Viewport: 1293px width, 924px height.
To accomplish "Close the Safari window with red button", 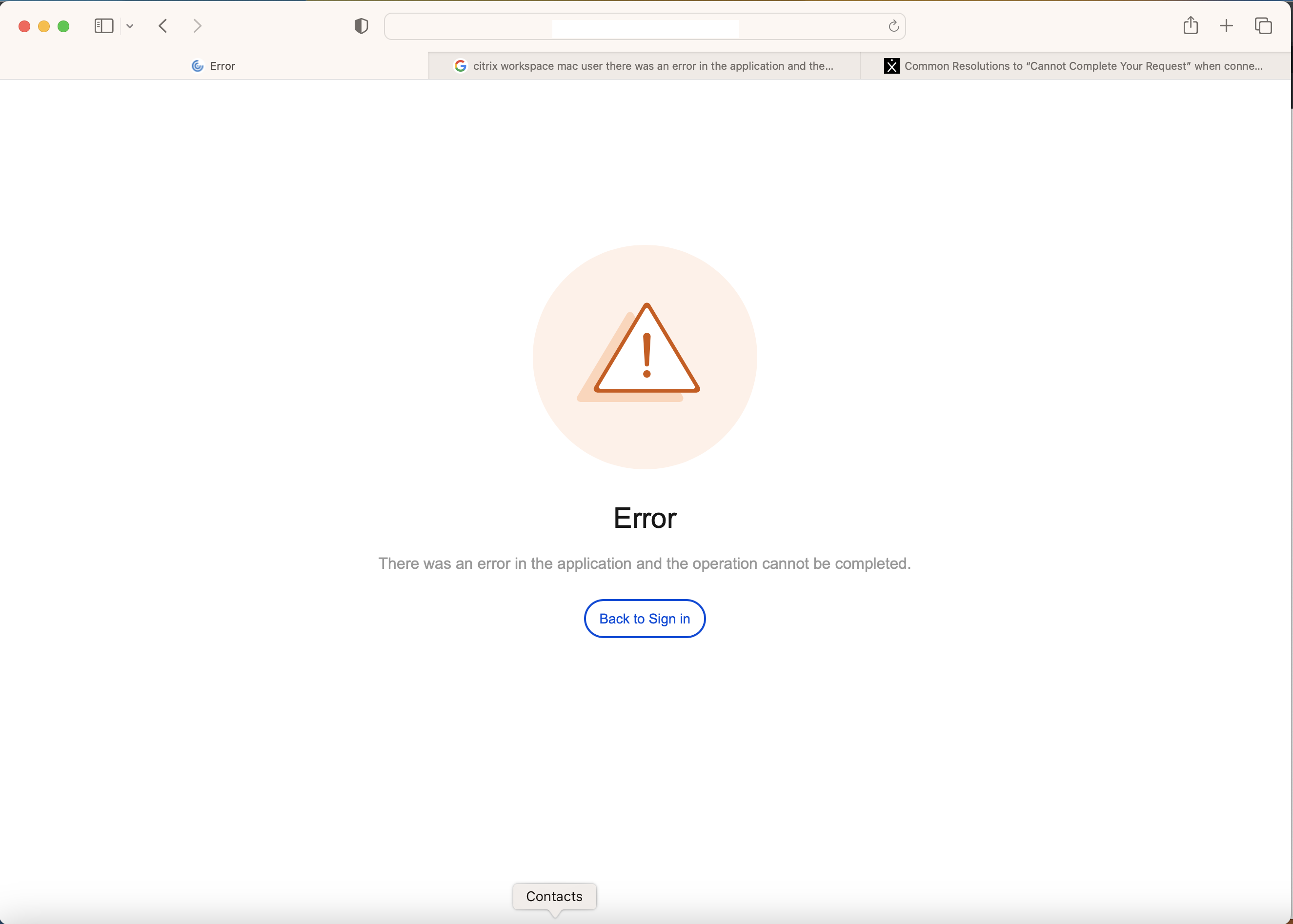I will point(24,26).
